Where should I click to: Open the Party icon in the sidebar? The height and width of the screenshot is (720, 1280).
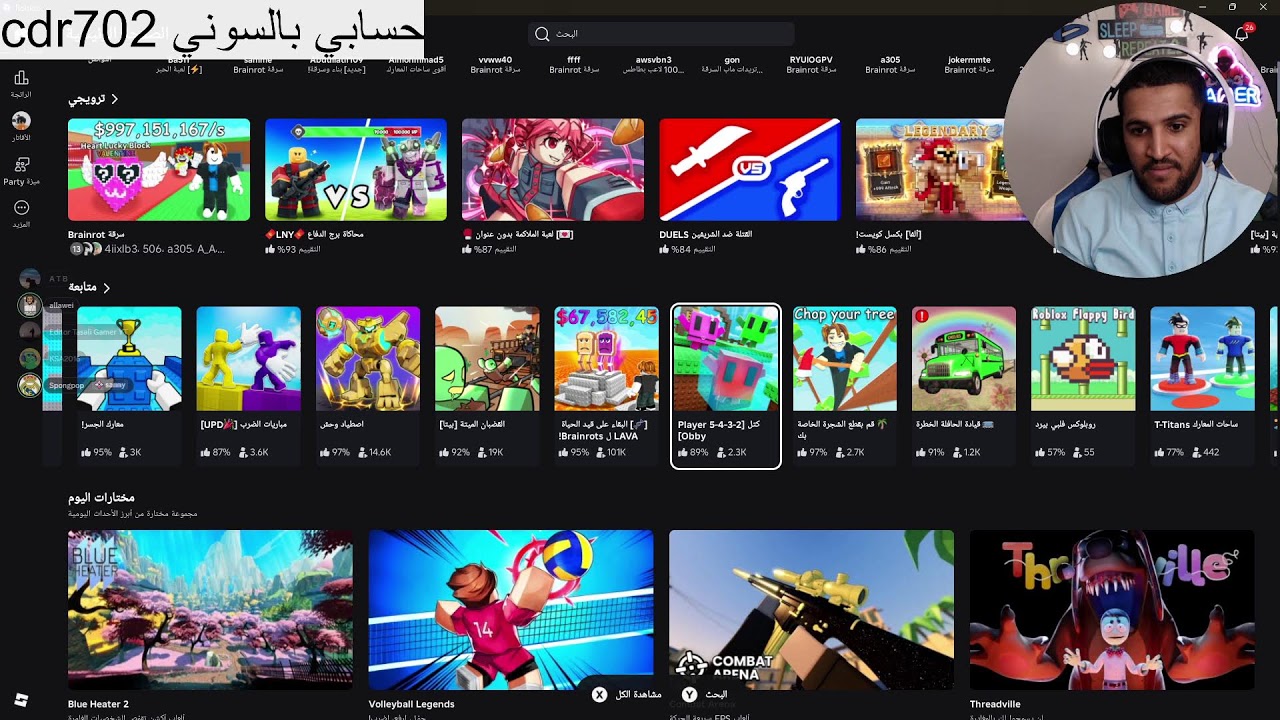21,164
